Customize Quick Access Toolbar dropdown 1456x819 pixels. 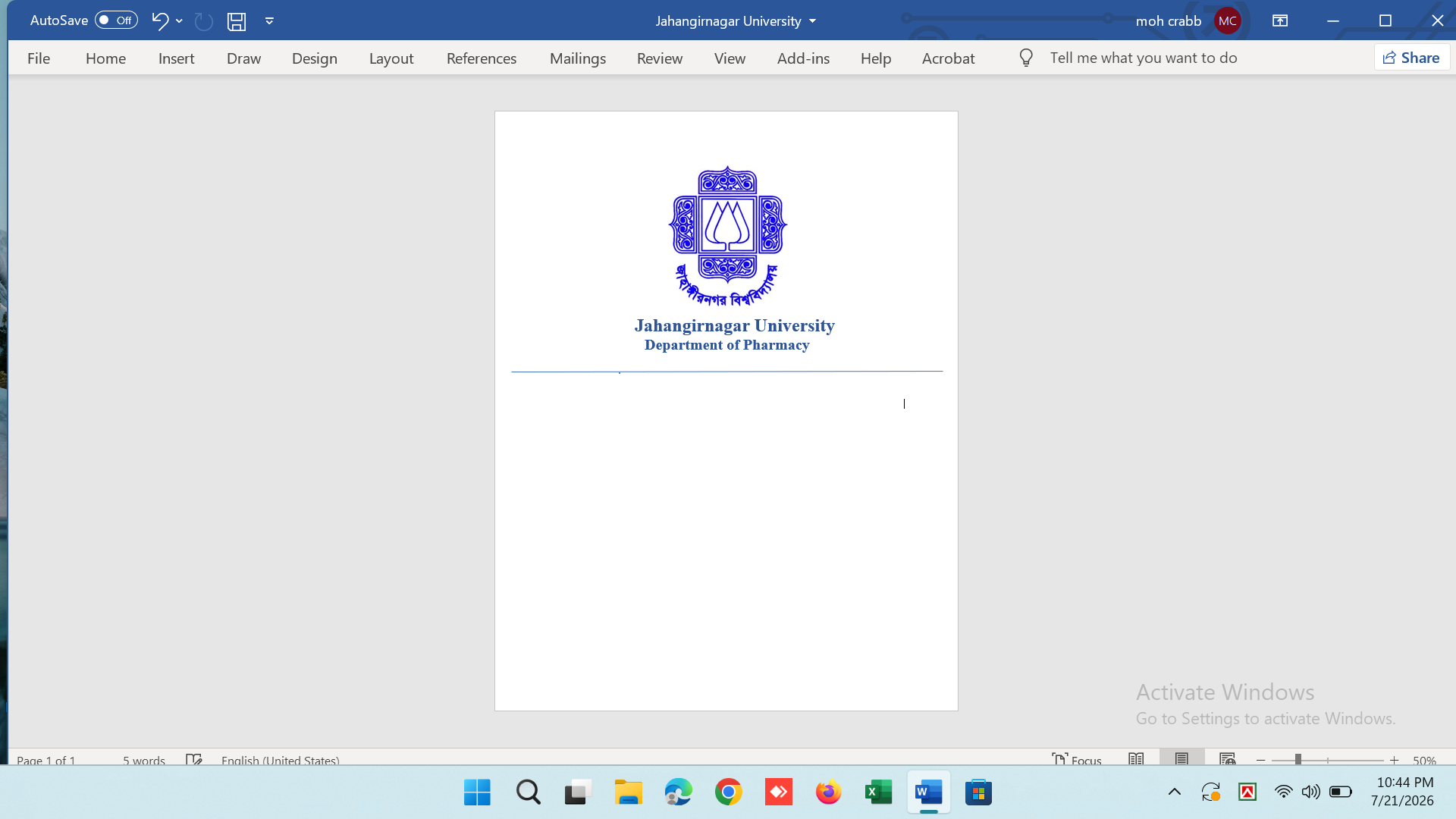click(x=269, y=20)
